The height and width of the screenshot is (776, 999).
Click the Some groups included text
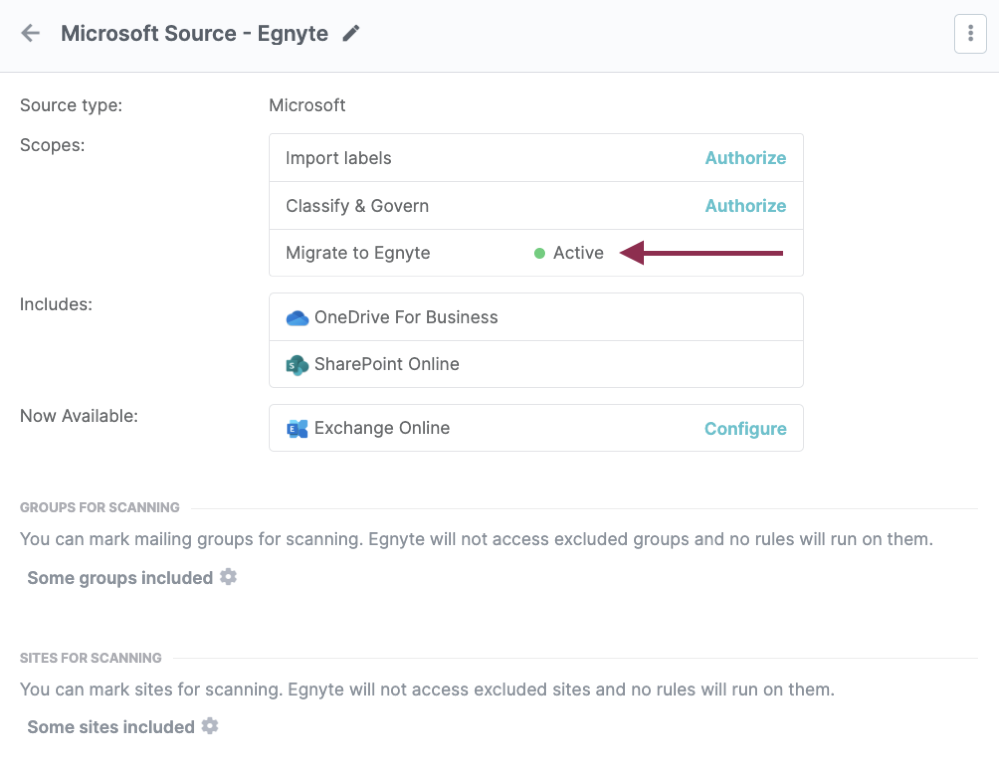point(120,578)
